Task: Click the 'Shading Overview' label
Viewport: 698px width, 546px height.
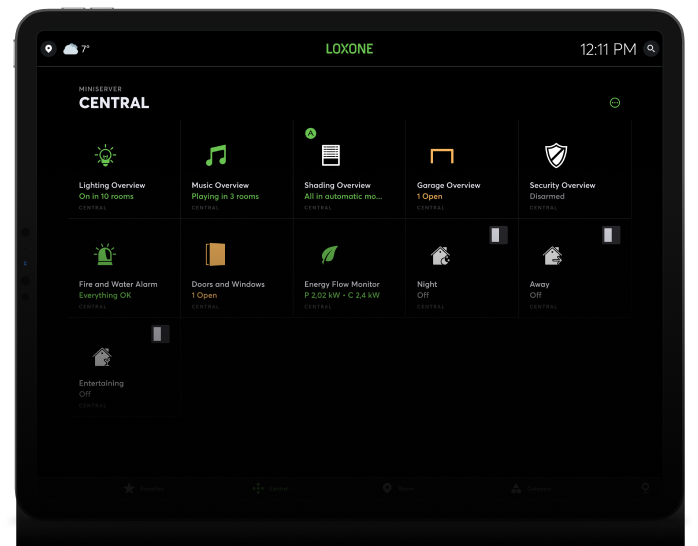Action: [337, 185]
